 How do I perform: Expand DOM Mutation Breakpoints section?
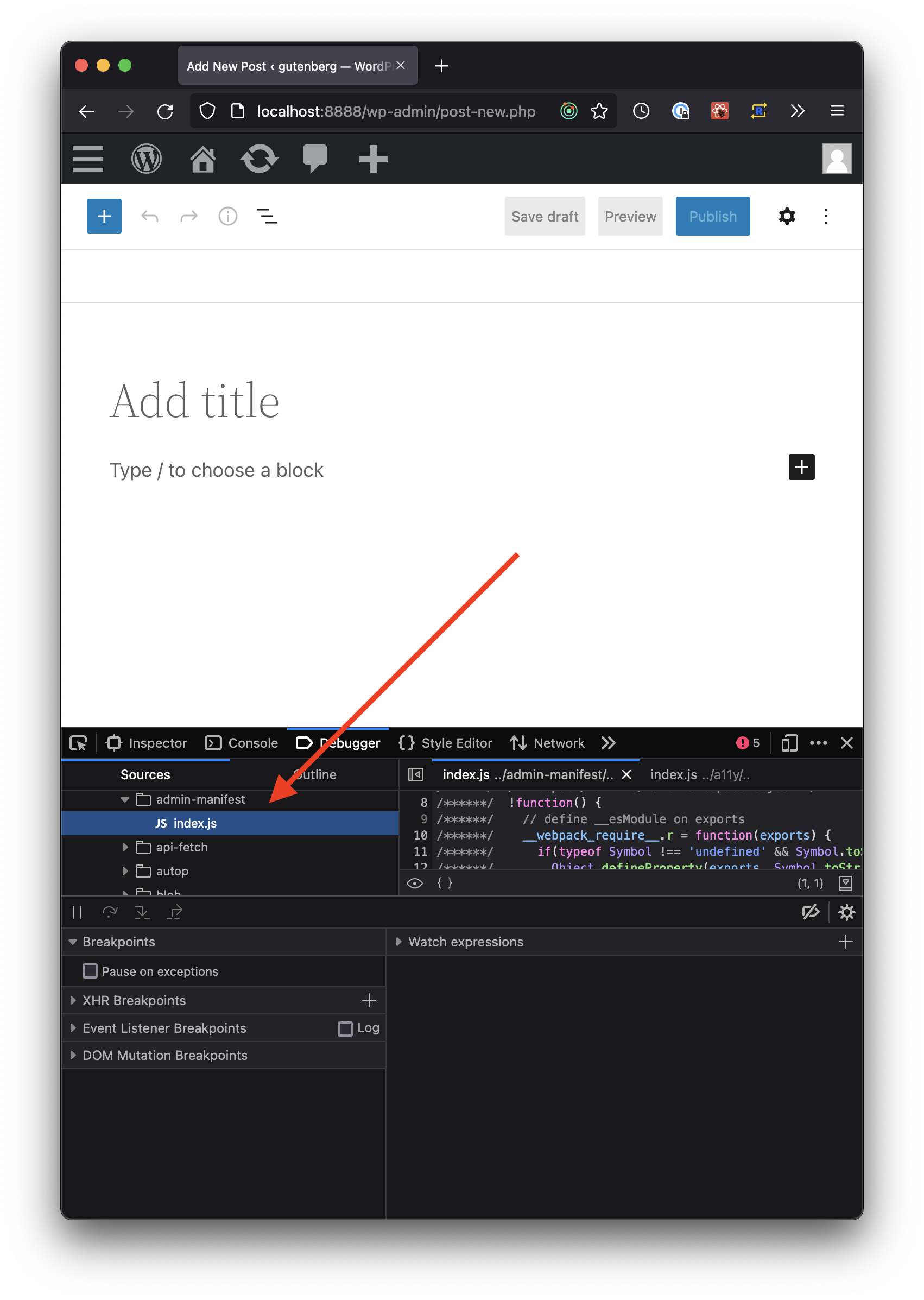[x=72, y=1055]
